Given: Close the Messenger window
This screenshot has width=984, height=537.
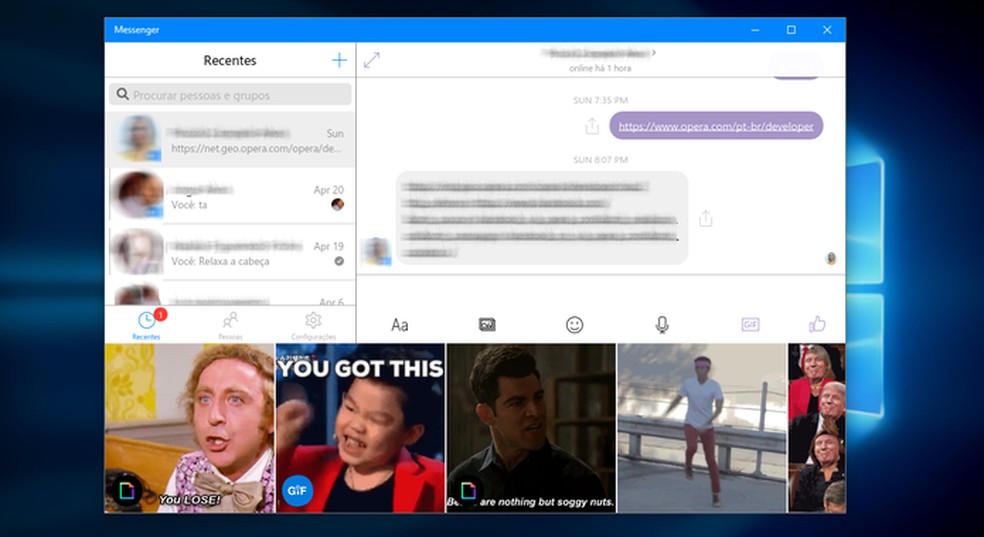Looking at the screenshot, I should coord(827,29).
